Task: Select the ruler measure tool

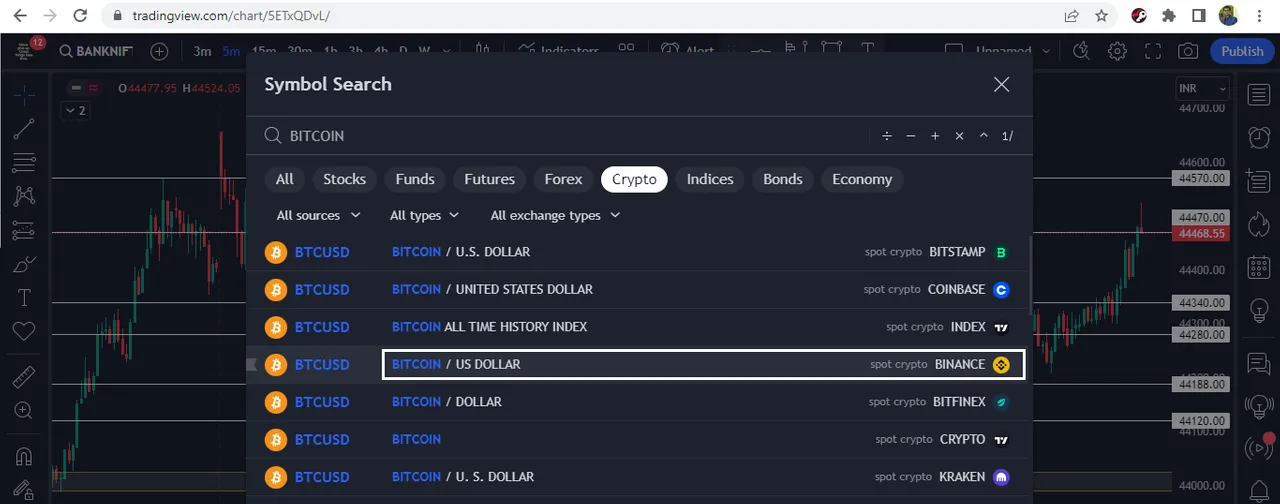Action: tap(24, 377)
